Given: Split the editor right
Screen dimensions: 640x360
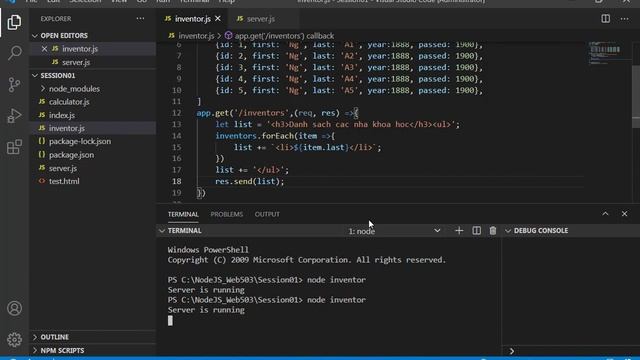Looking at the screenshot, I should (x=605, y=19).
